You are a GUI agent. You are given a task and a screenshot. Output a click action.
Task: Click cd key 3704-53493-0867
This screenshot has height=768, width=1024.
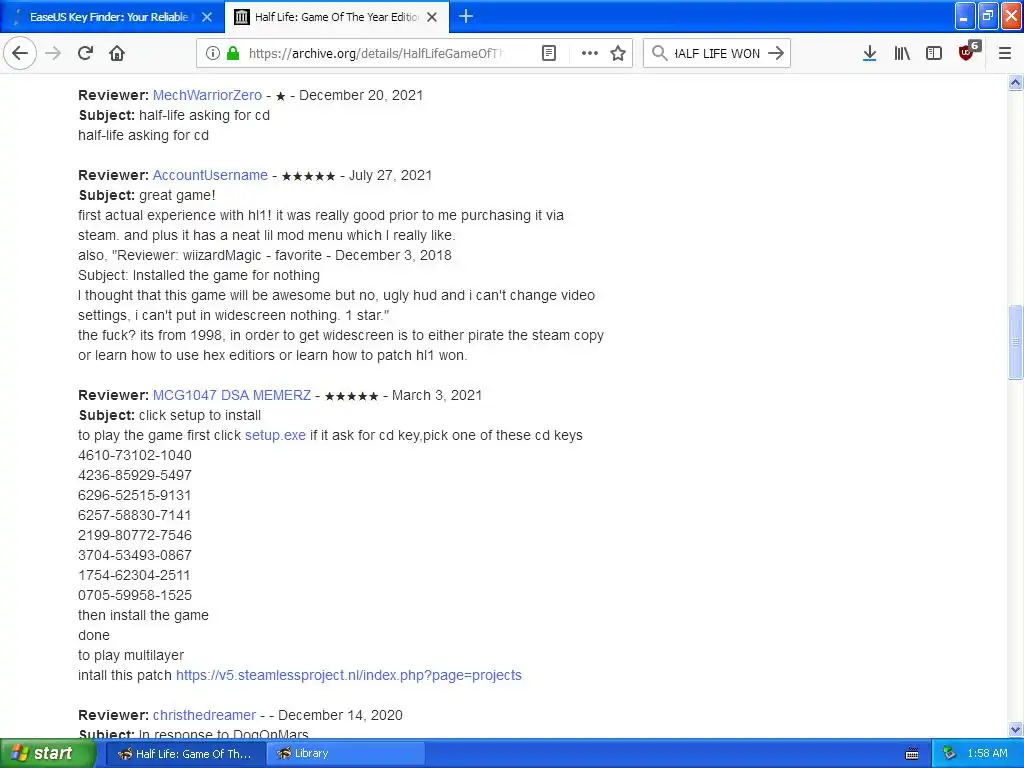tap(135, 555)
